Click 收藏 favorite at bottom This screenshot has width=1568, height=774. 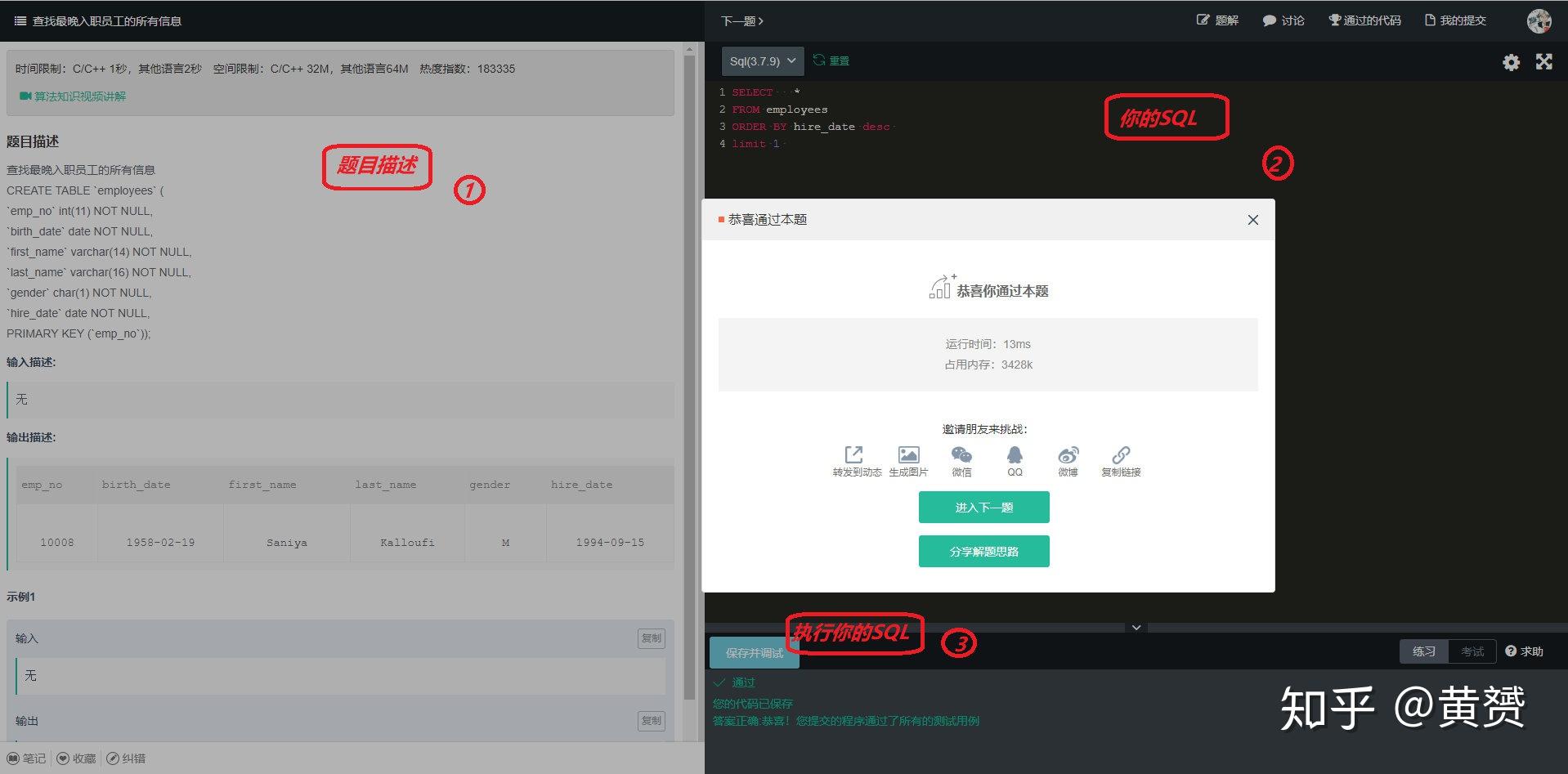pyautogui.click(x=77, y=758)
